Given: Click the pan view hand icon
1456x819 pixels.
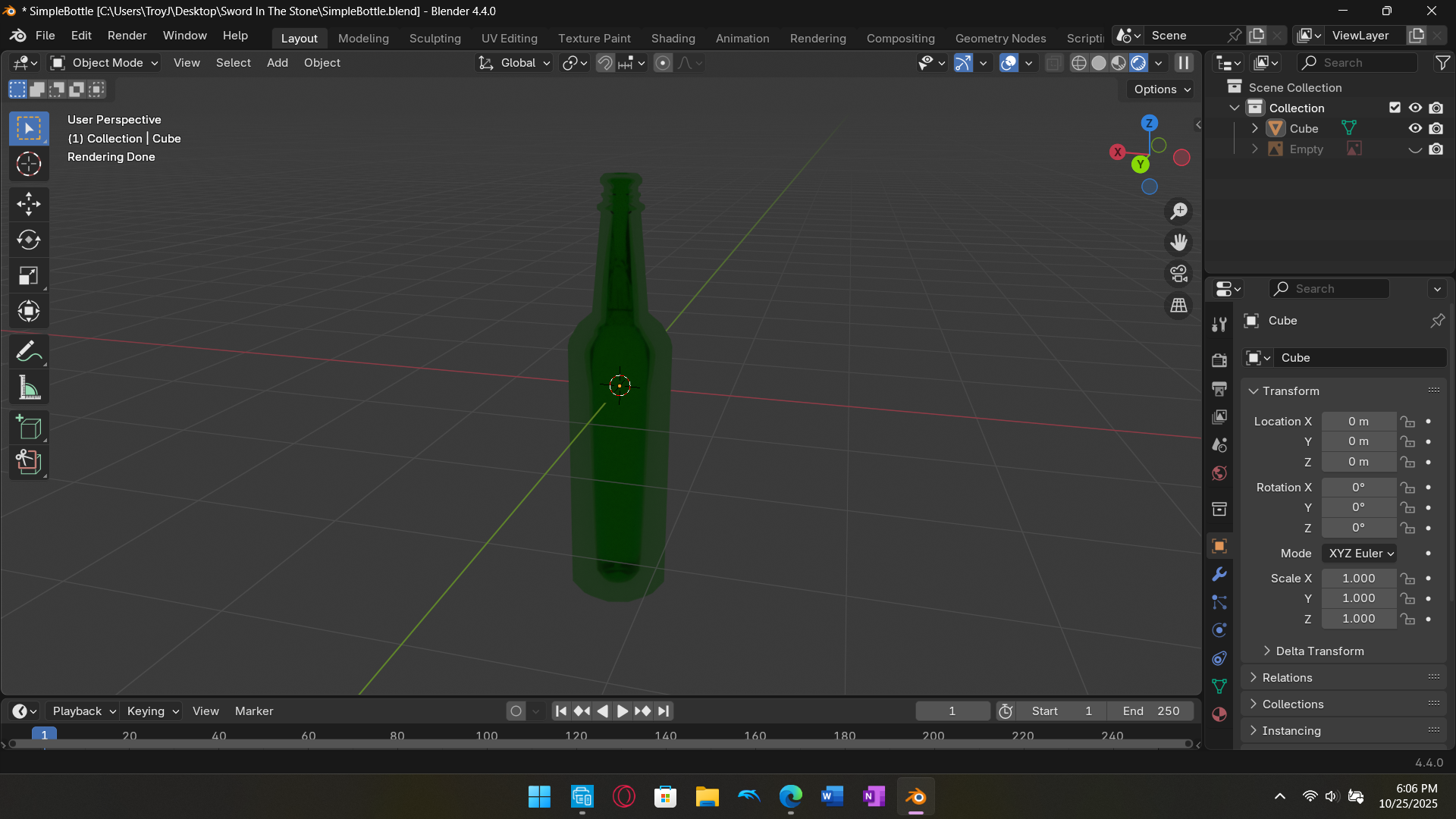Looking at the screenshot, I should pyautogui.click(x=1178, y=243).
